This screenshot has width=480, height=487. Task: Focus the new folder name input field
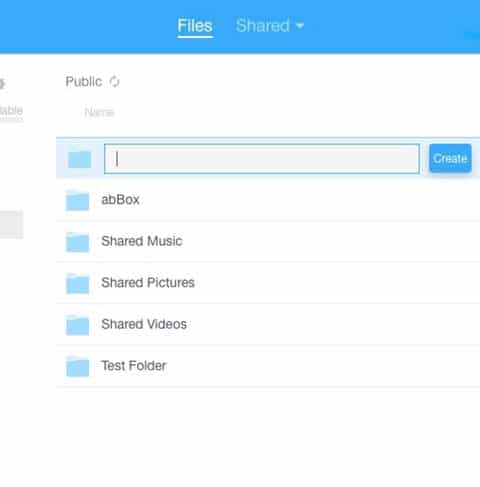(x=262, y=159)
